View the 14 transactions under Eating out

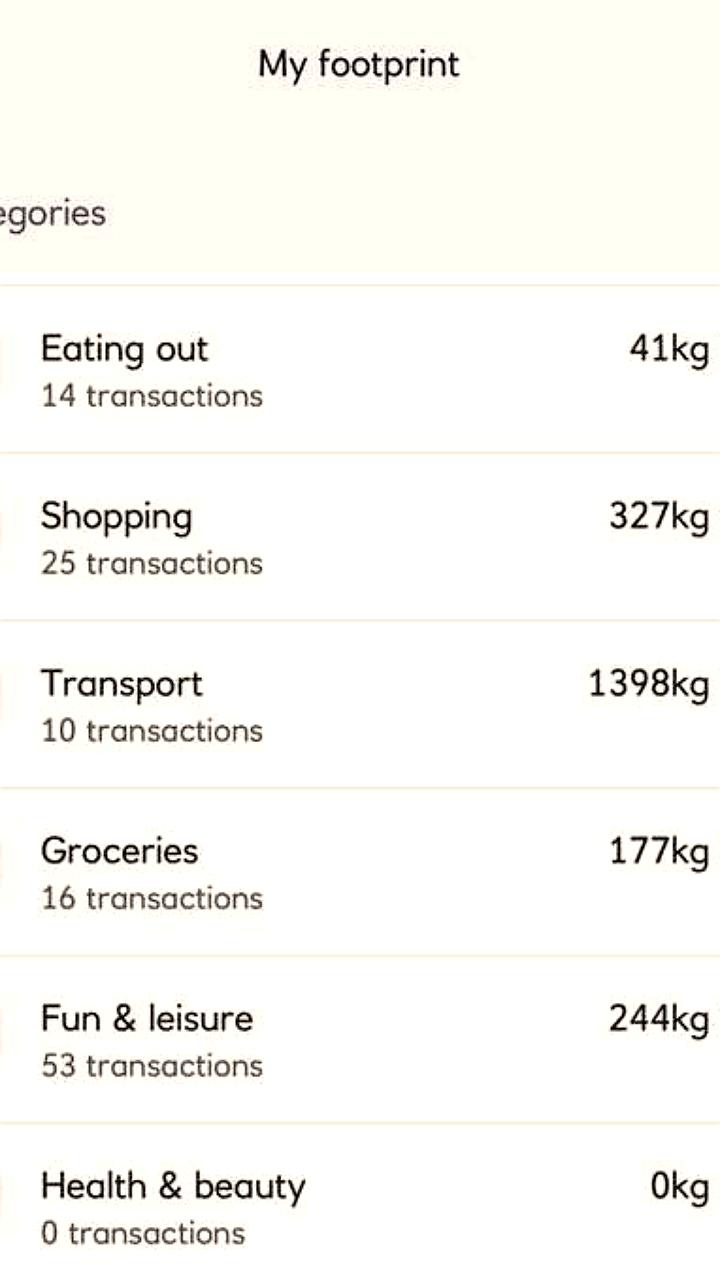coord(152,396)
